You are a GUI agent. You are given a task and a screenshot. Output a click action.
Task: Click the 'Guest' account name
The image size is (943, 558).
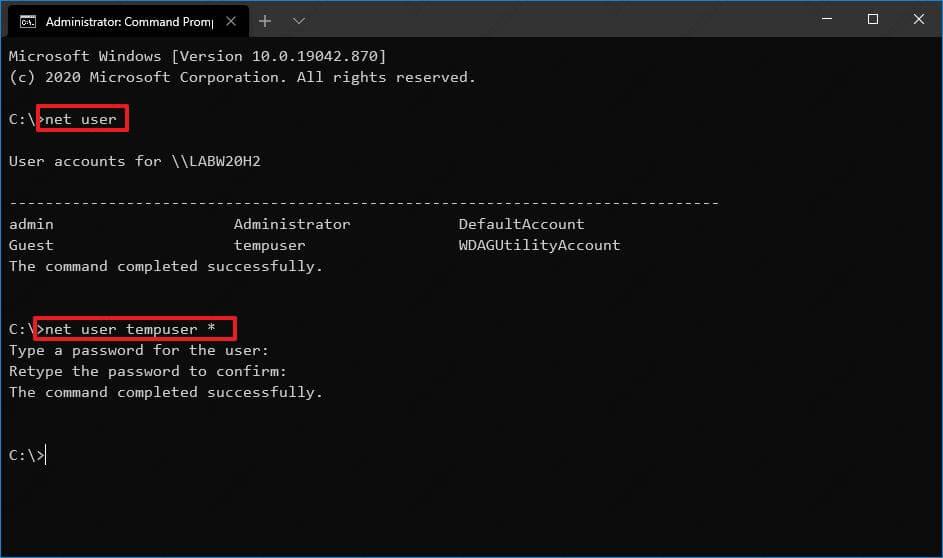click(x=31, y=245)
